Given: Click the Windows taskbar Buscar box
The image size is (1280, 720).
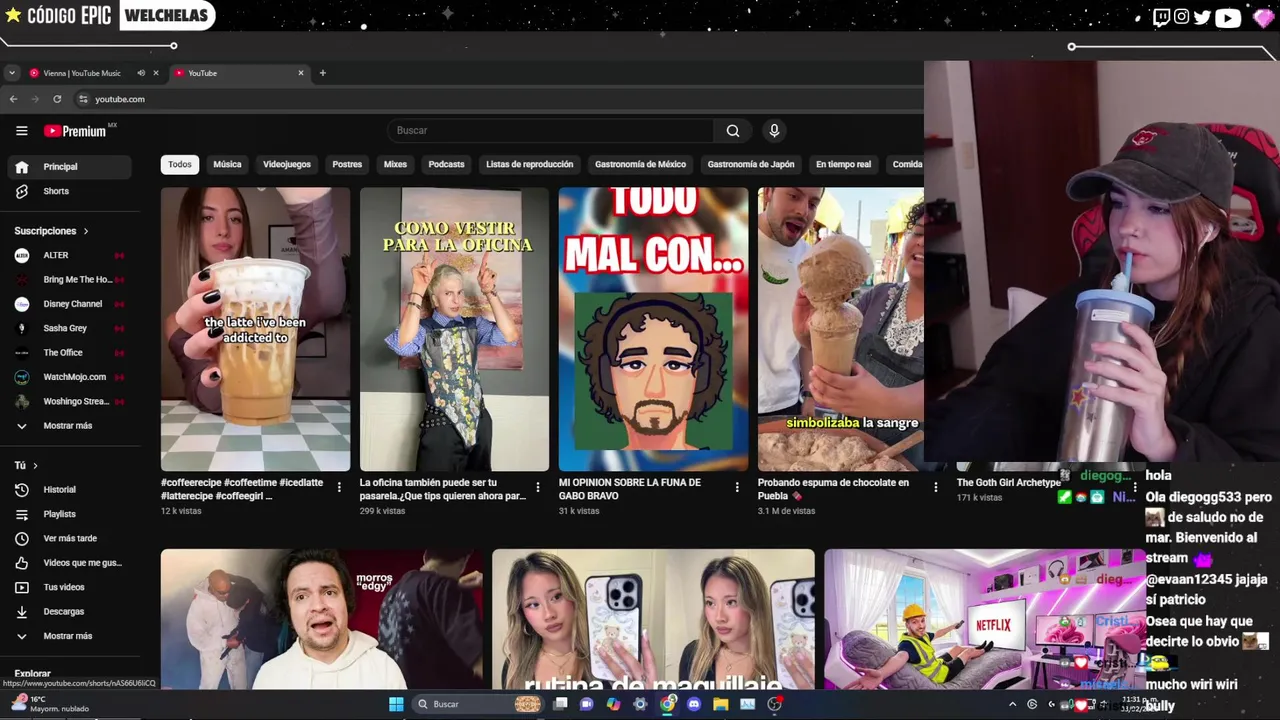Looking at the screenshot, I should click(x=477, y=704).
